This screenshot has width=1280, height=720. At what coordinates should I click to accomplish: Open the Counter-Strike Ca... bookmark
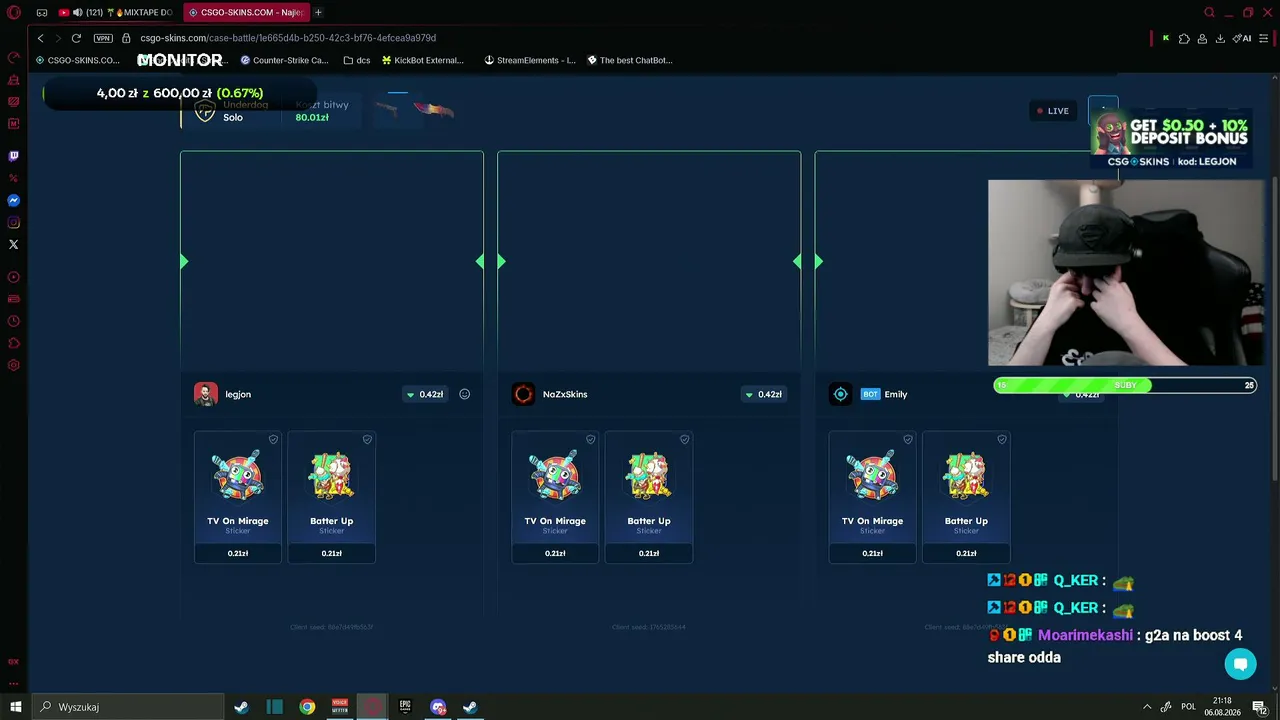click(284, 60)
